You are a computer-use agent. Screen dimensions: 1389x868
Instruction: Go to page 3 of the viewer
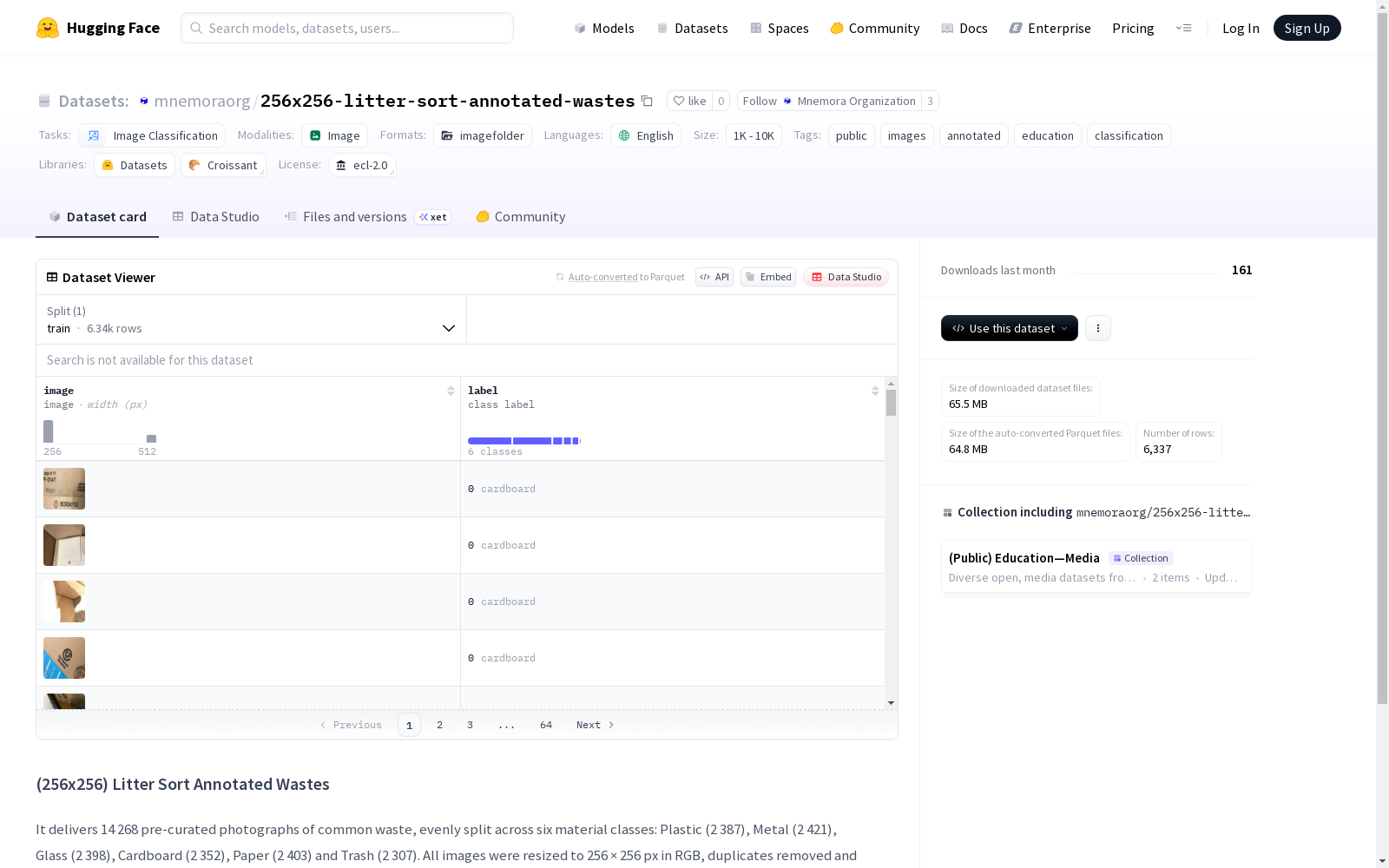[x=471, y=725]
